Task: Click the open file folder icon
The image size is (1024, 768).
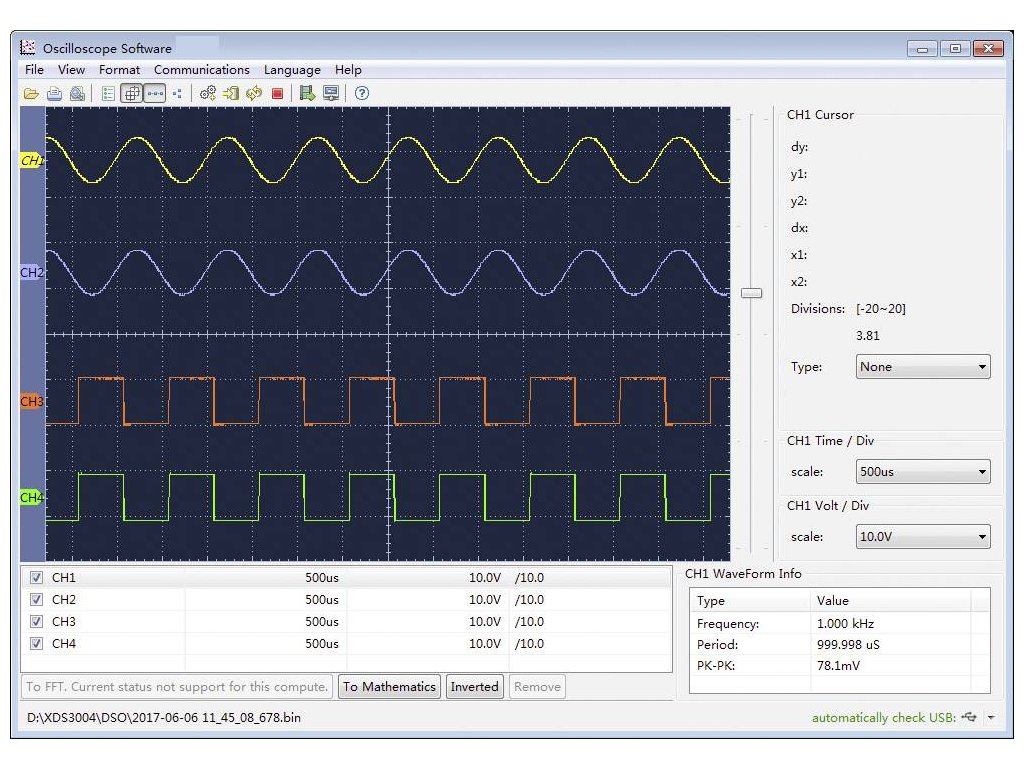Action: (x=31, y=93)
